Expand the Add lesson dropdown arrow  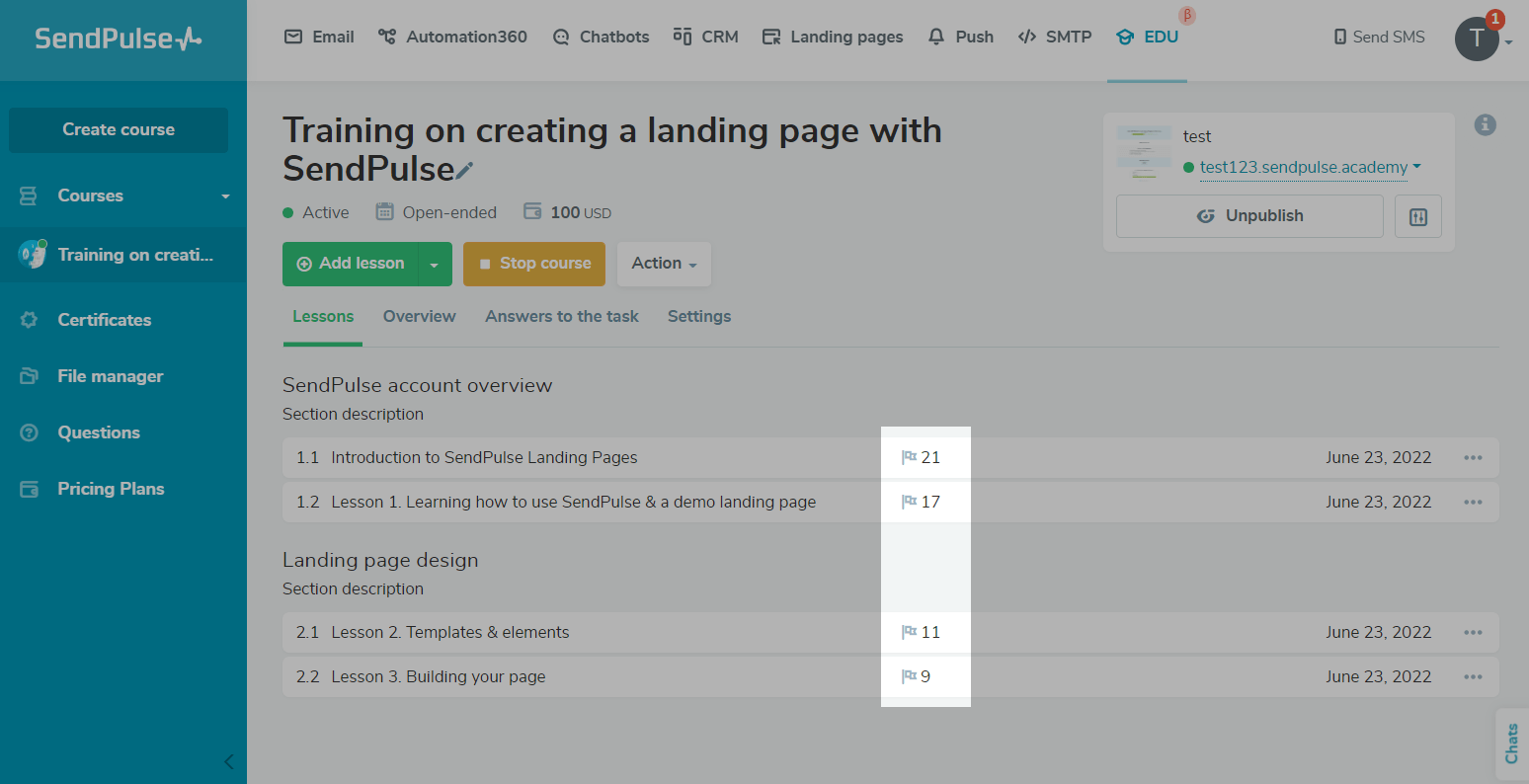(434, 265)
